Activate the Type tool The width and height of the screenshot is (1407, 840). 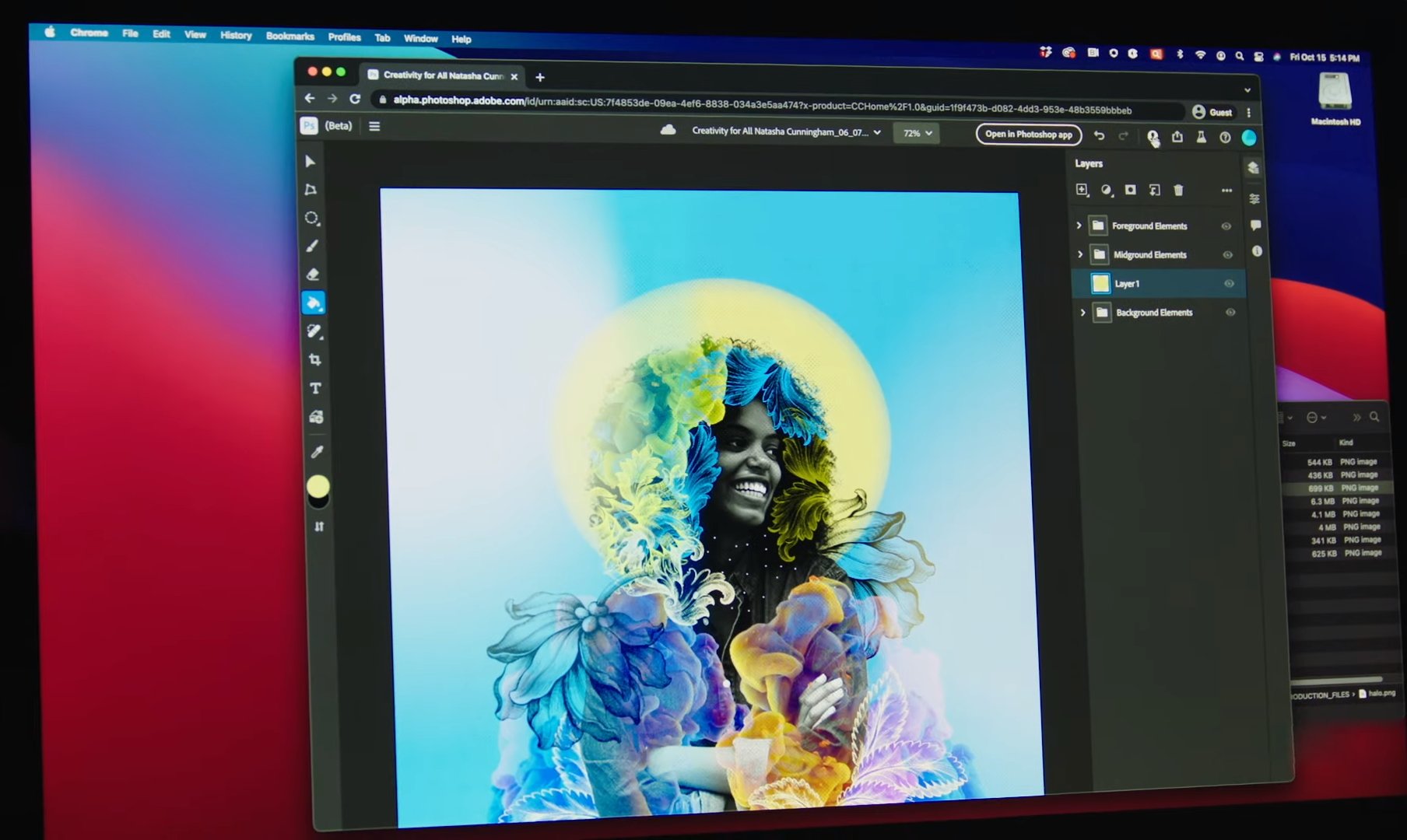pyautogui.click(x=315, y=388)
